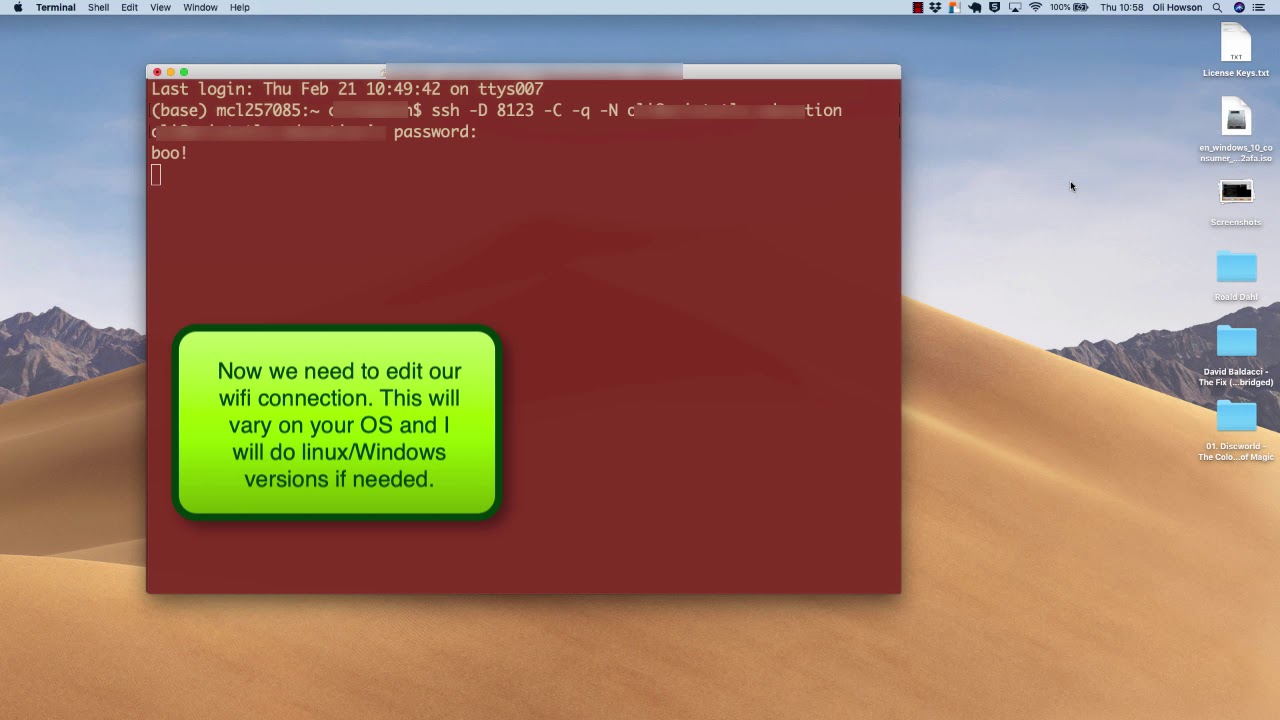Minimize the Terminal window

click(x=170, y=72)
